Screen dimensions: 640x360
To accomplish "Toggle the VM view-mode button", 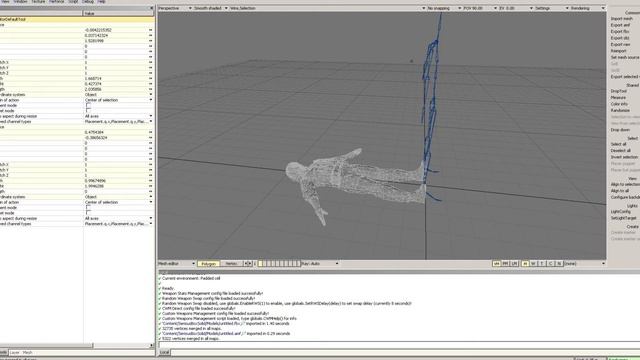I will click(x=496, y=264).
